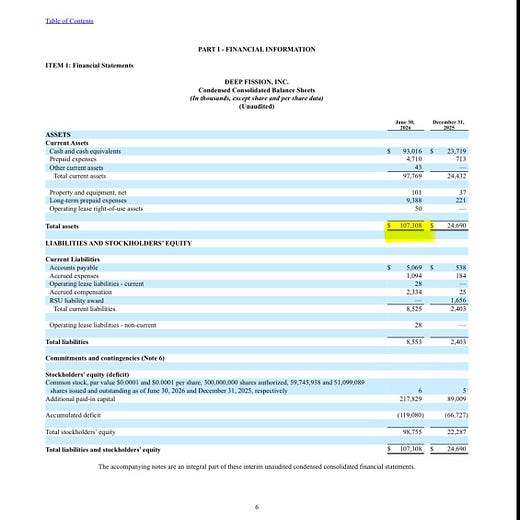Viewport: 520px width, 520px height.
Task: Click the cash value 93,016
Action: [x=412, y=151]
